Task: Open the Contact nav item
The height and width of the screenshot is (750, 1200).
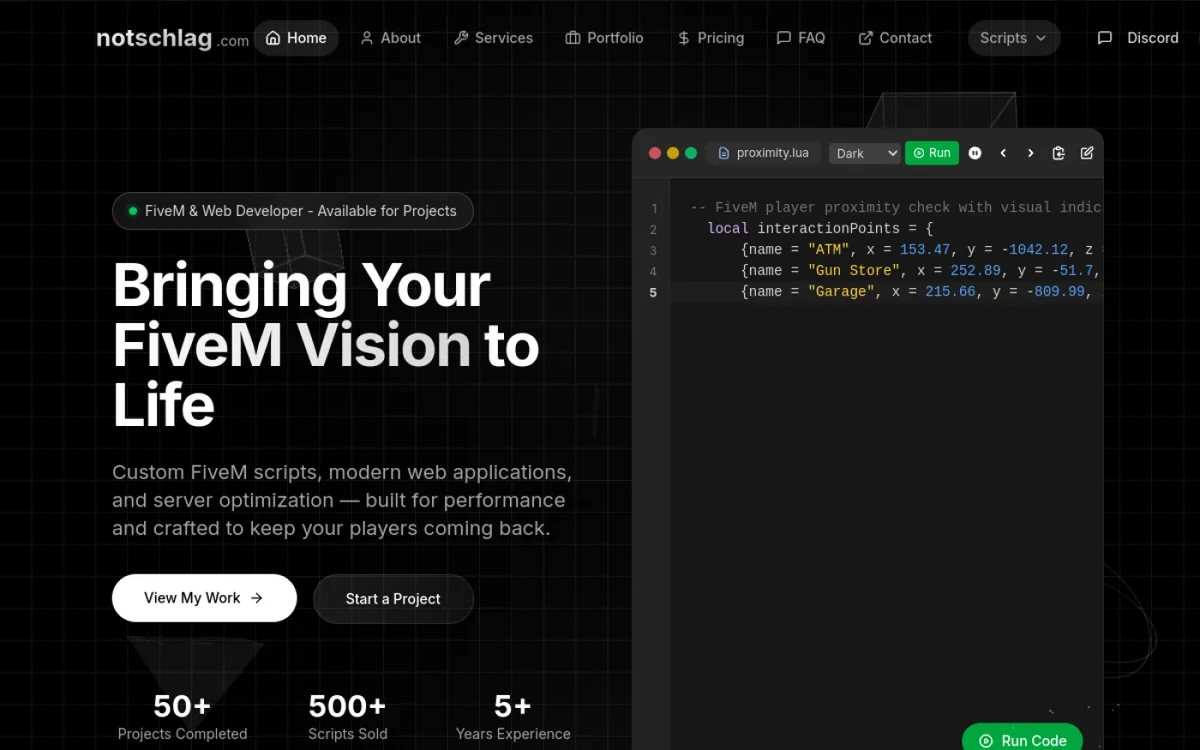Action: pos(895,38)
